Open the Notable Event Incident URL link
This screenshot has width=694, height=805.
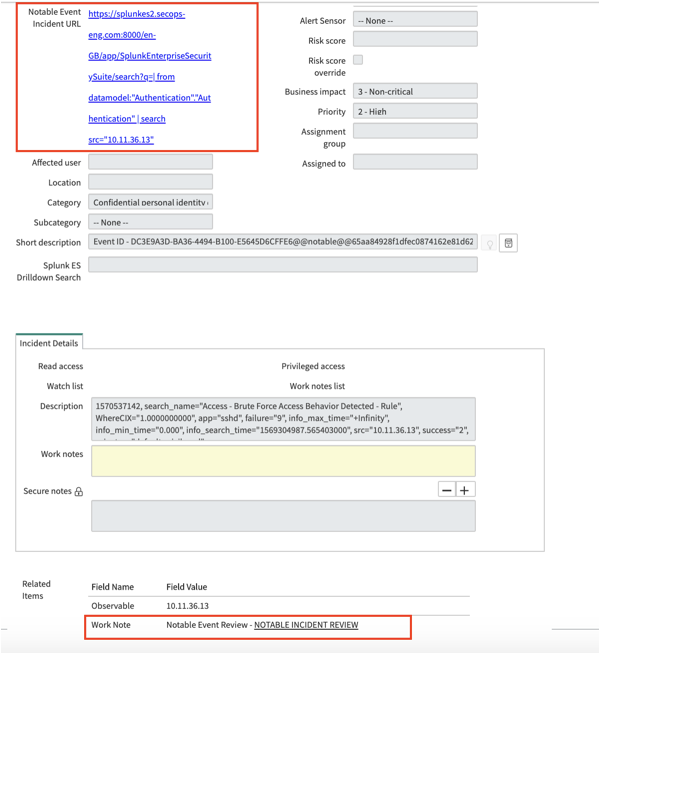149,76
